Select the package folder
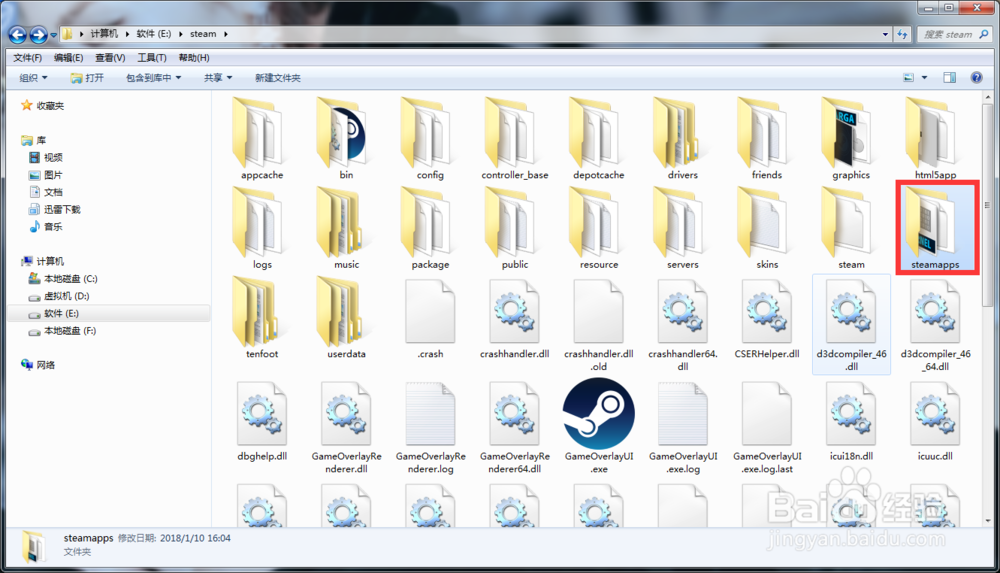Image resolution: width=1000 pixels, height=573 pixels. click(x=430, y=228)
